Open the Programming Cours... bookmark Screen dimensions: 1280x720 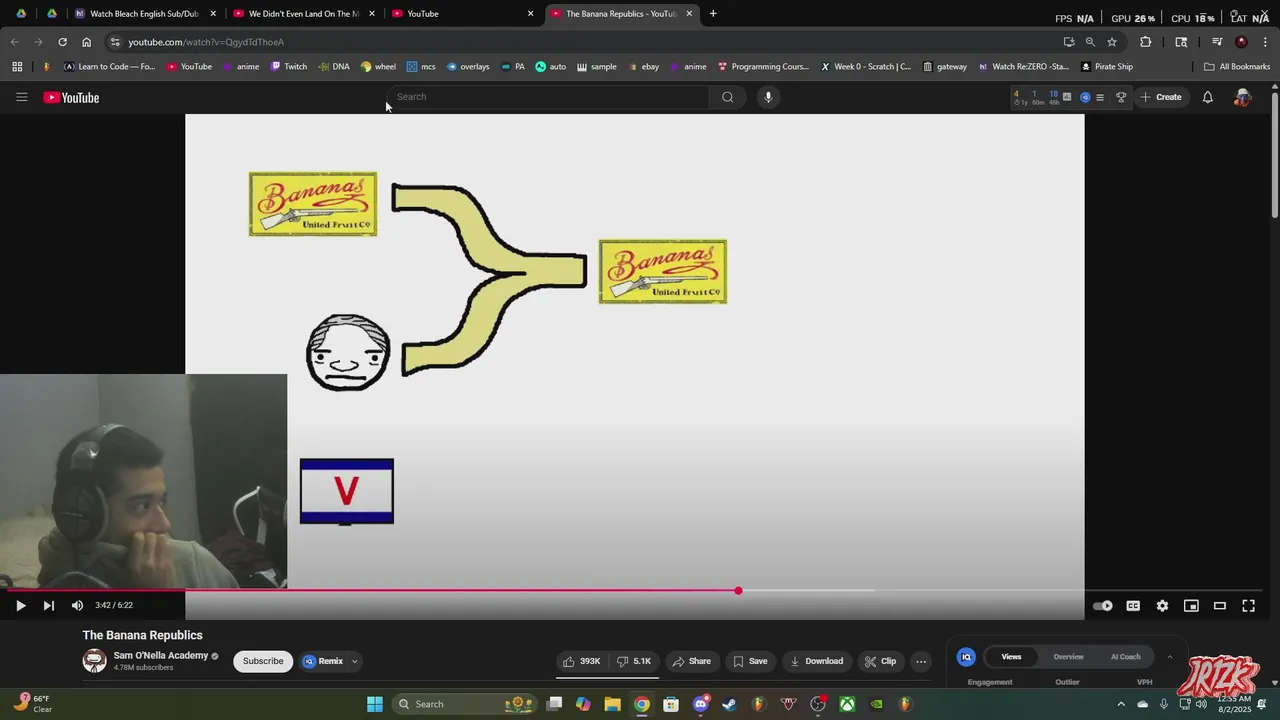pos(763,67)
